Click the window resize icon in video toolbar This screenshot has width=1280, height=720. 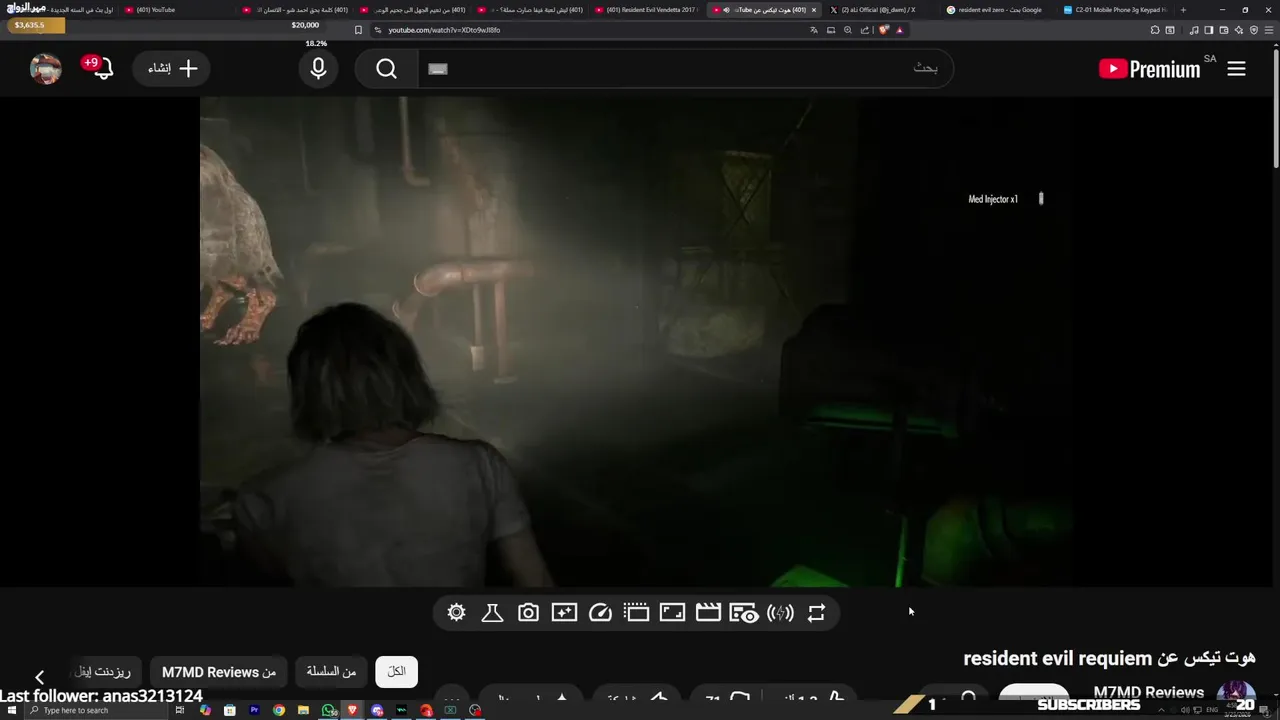click(672, 613)
